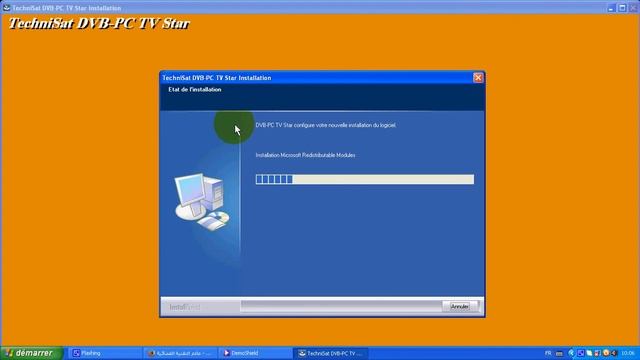Click the computer and CD setup image
The image size is (640, 360).
point(202,202)
